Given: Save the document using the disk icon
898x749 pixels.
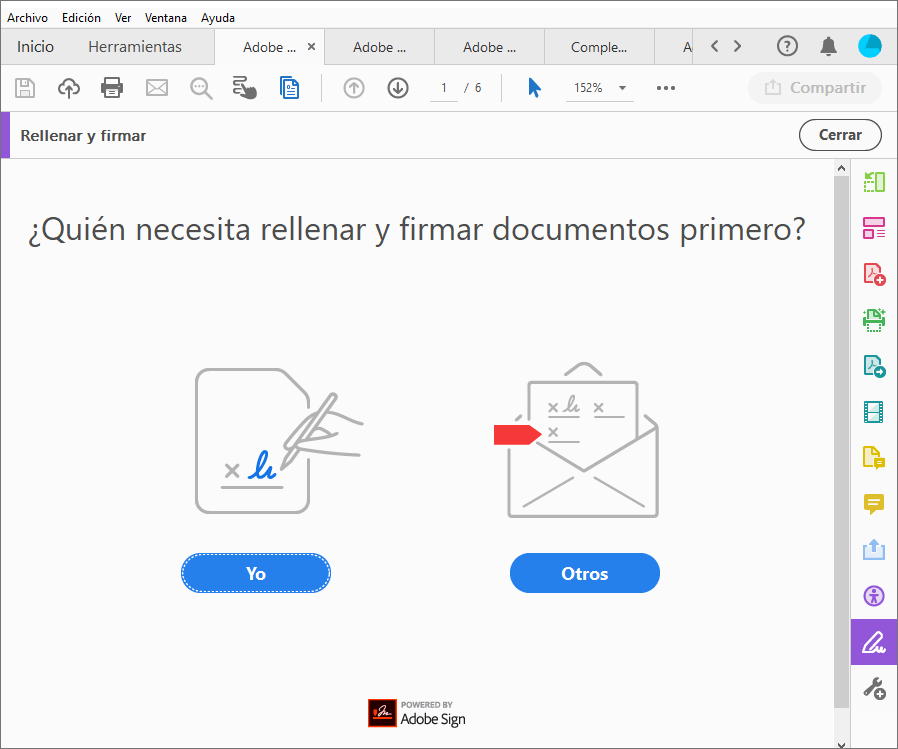Looking at the screenshot, I should tap(25, 88).
